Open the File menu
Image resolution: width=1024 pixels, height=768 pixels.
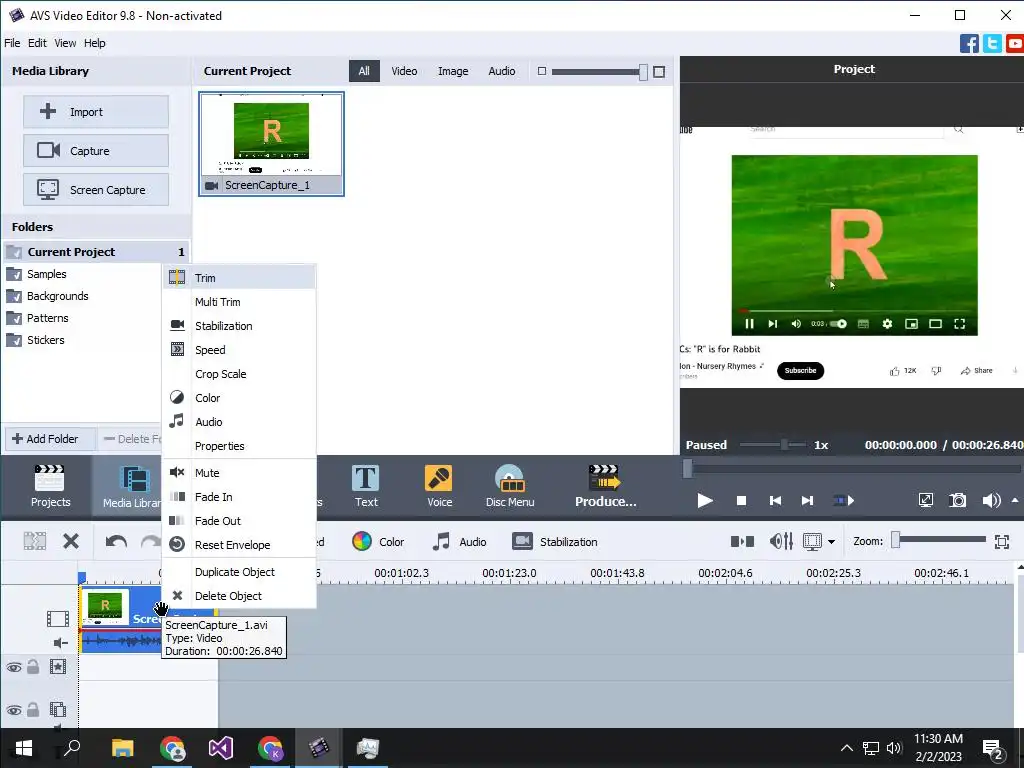tap(12, 43)
